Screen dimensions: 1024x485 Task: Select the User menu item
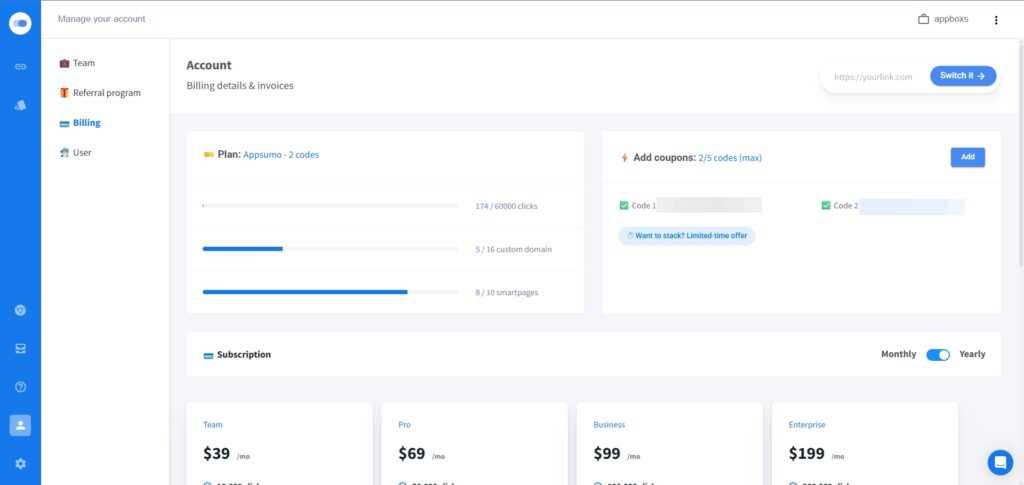(82, 153)
